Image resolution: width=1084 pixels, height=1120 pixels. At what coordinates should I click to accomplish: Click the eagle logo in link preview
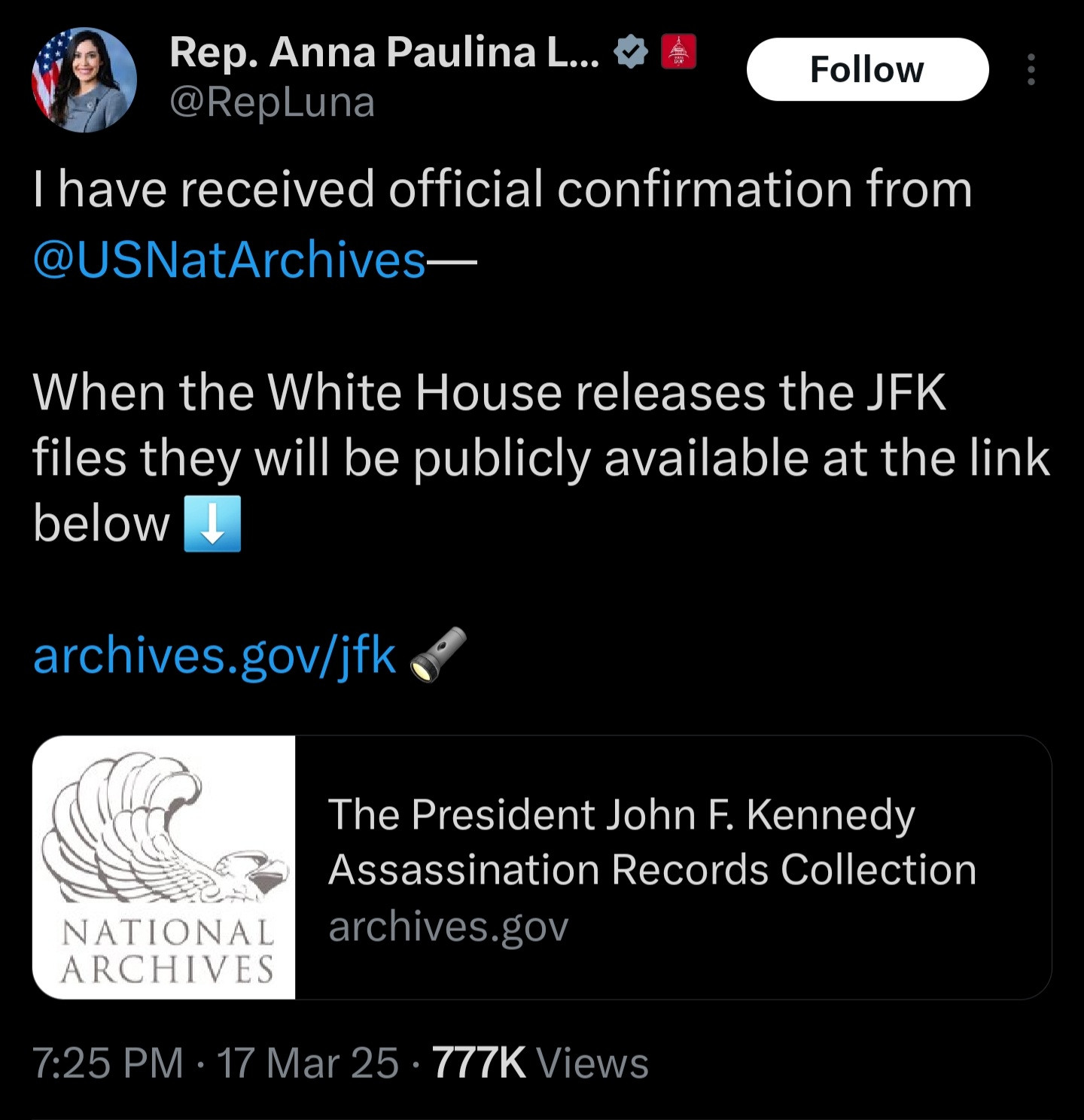pos(164,828)
